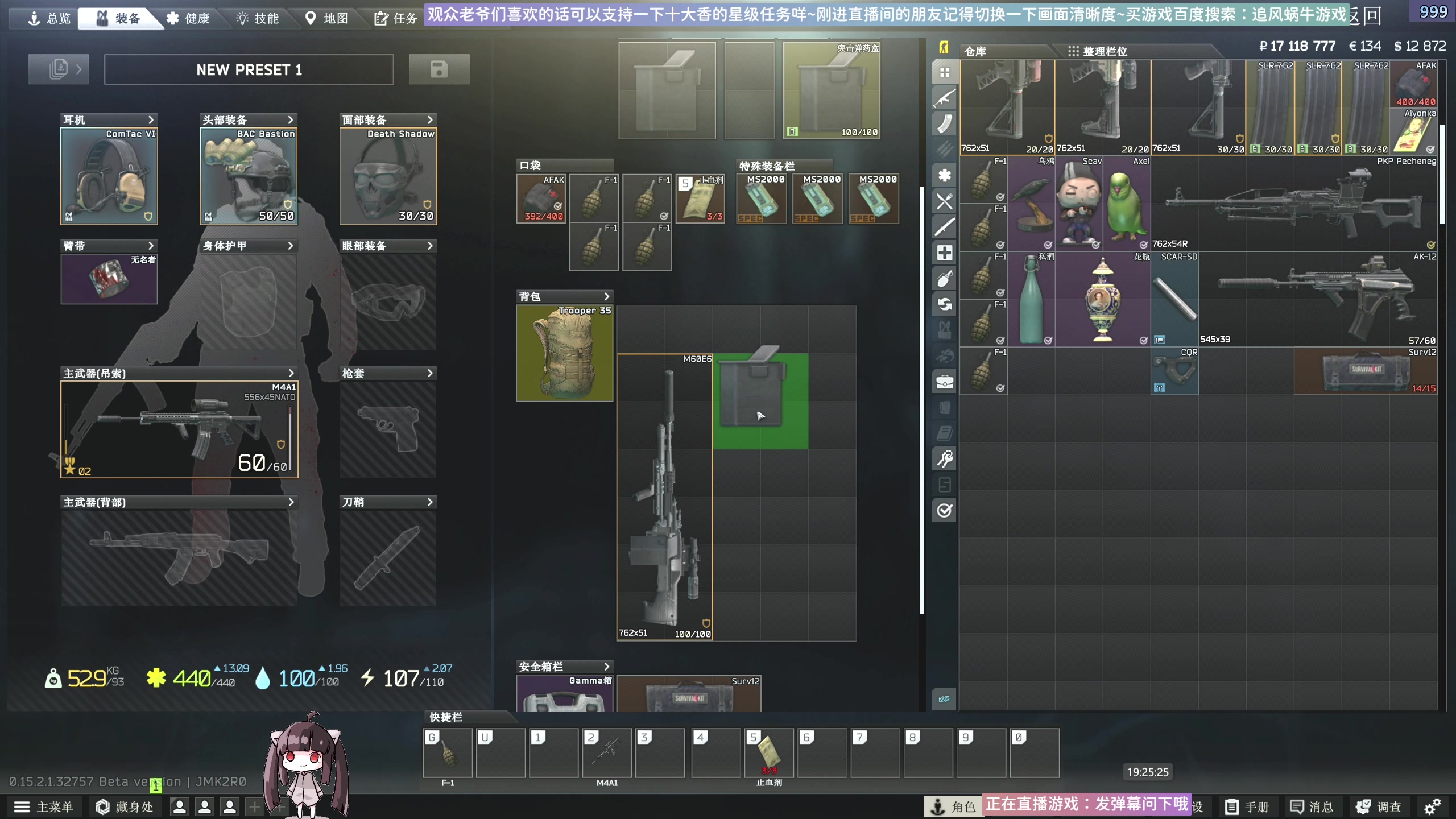Filter stash by barter items arrows icon
Image resolution: width=1456 pixels, height=819 pixels.
(944, 304)
